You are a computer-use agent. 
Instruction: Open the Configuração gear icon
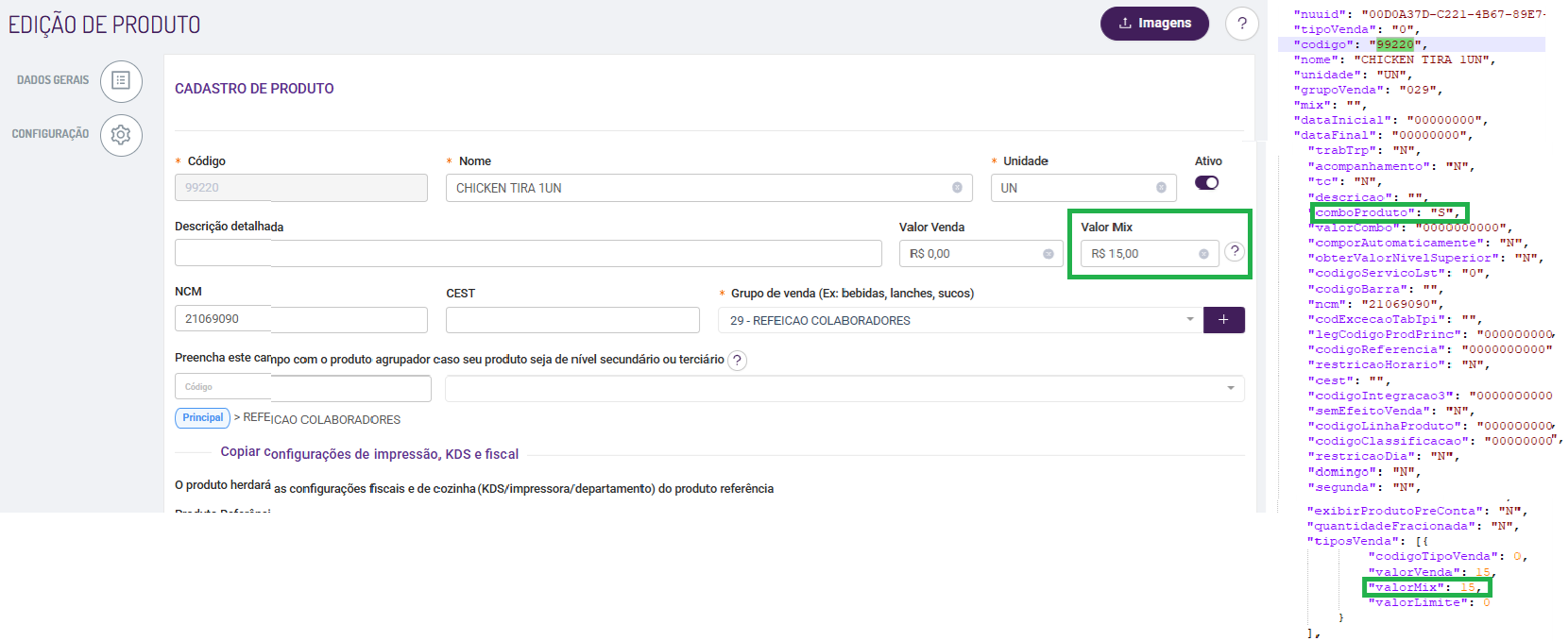click(121, 135)
